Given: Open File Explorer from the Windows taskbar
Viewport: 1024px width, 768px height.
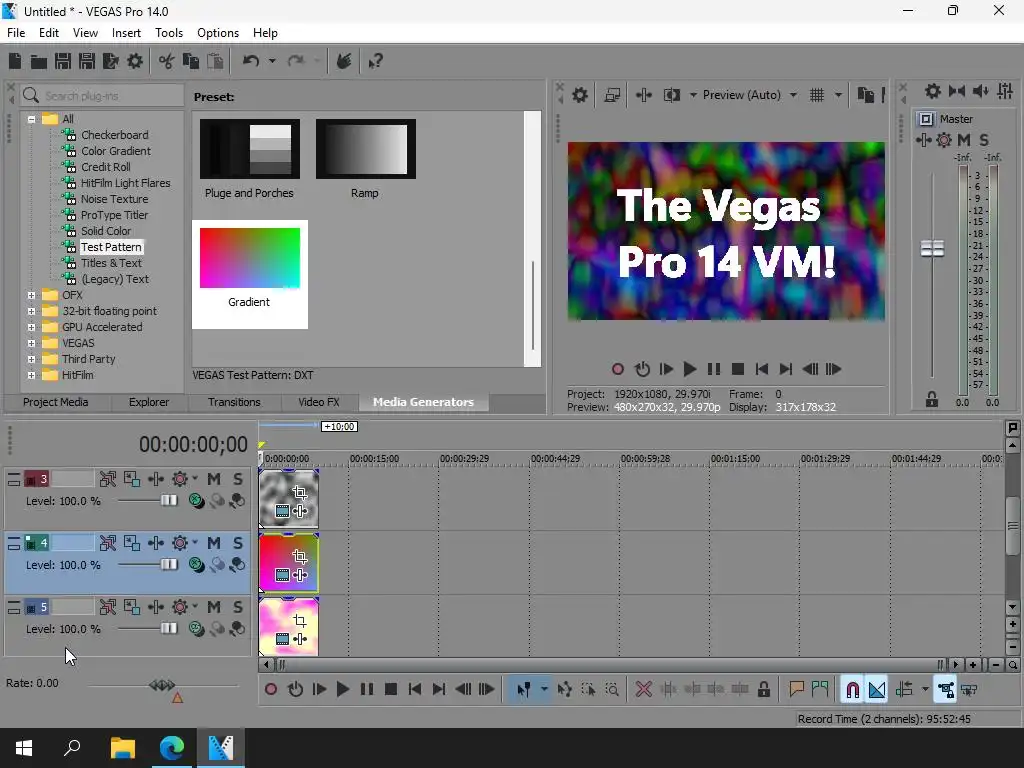Looking at the screenshot, I should [x=122, y=748].
